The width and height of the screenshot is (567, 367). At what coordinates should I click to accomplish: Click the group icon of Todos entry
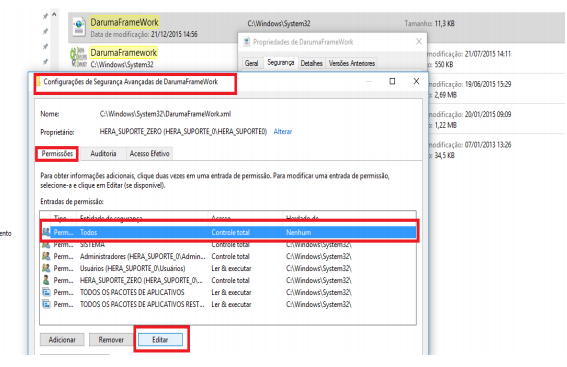46,232
